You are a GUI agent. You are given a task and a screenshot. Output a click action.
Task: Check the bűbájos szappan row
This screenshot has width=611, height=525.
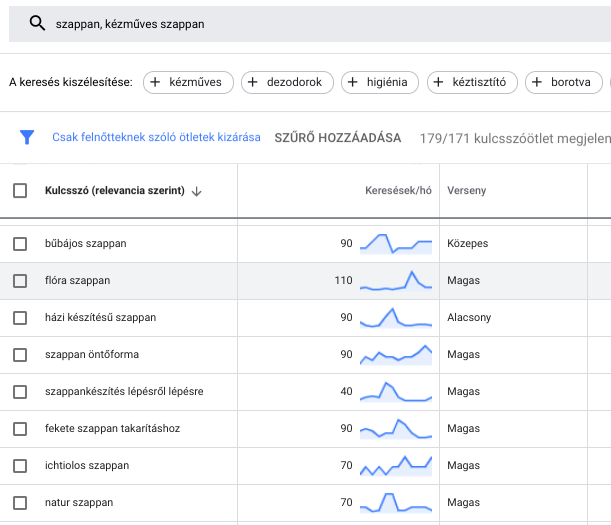tap(20, 244)
